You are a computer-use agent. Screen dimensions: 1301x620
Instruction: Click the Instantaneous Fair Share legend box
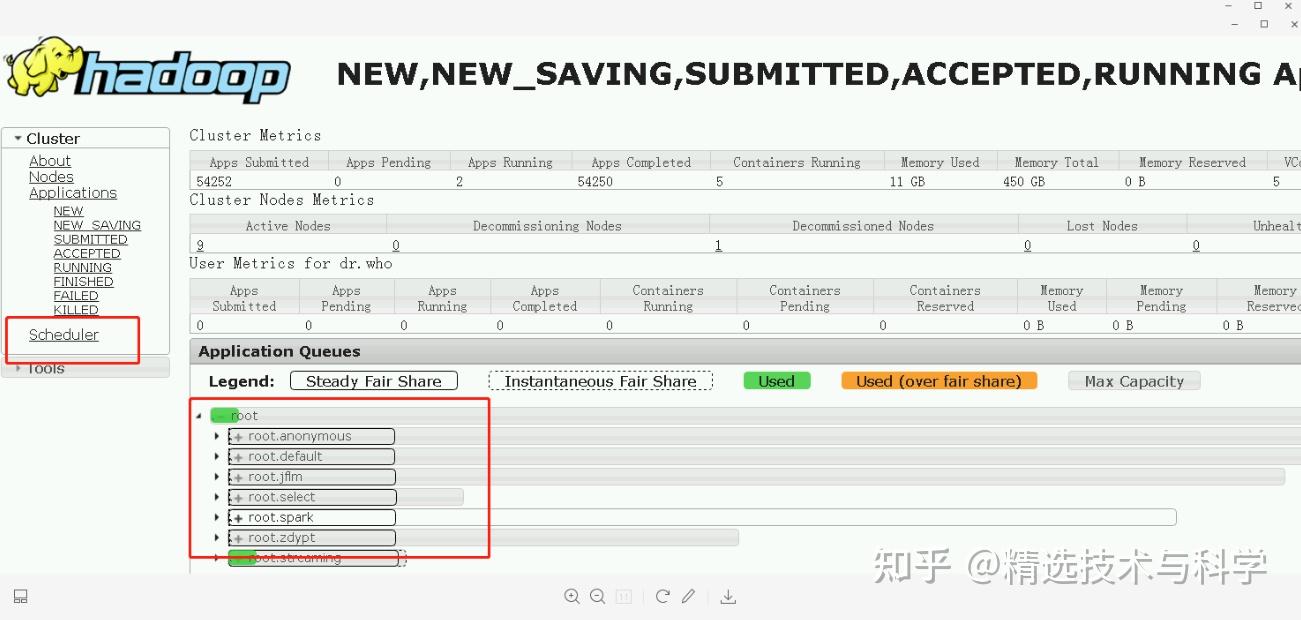600,381
